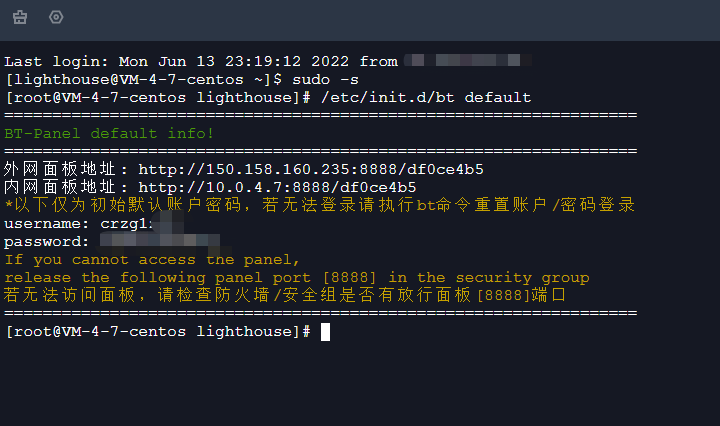Open the hexagon settings icon
The height and width of the screenshot is (426, 720).
(x=56, y=17)
